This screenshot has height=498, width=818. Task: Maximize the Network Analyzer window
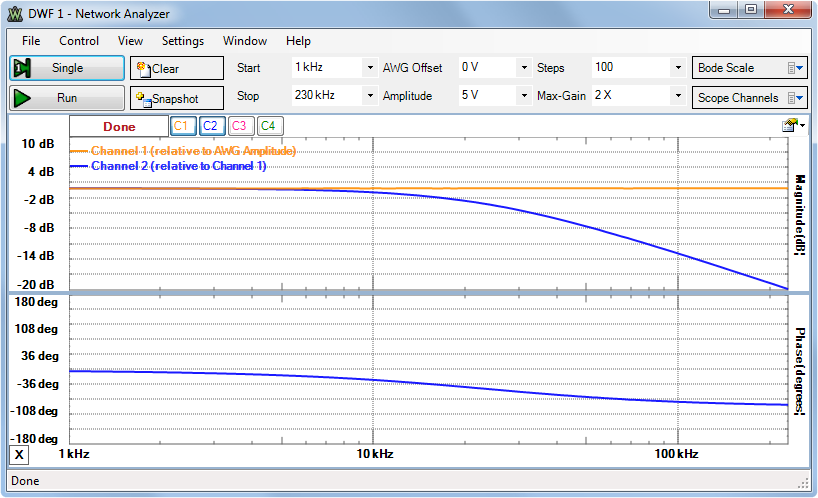click(751, 10)
